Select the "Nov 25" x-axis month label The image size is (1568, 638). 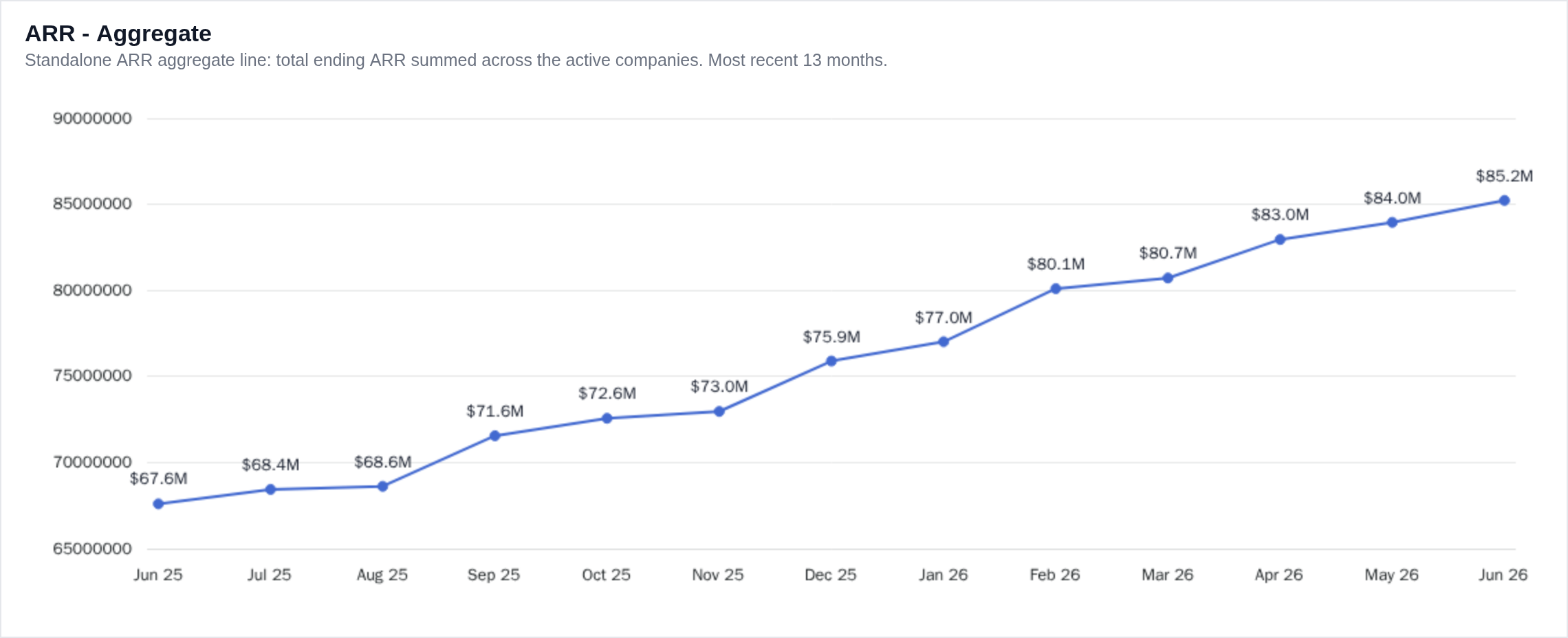point(718,575)
